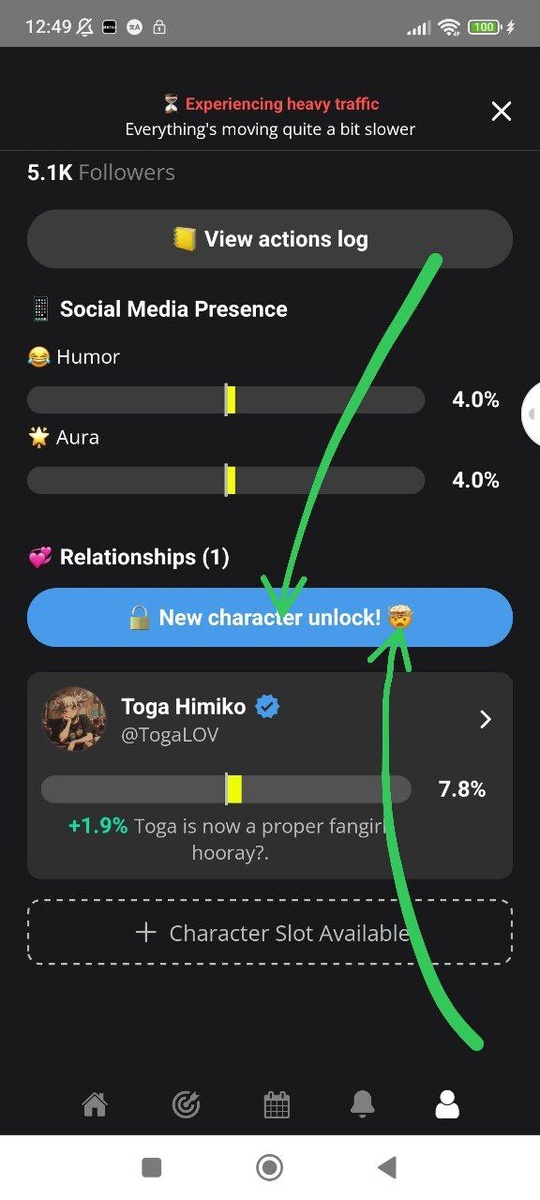Screen dimensions: 540x1200
Task: Open Toga Himiko's avatar picture
Action: 74,718
